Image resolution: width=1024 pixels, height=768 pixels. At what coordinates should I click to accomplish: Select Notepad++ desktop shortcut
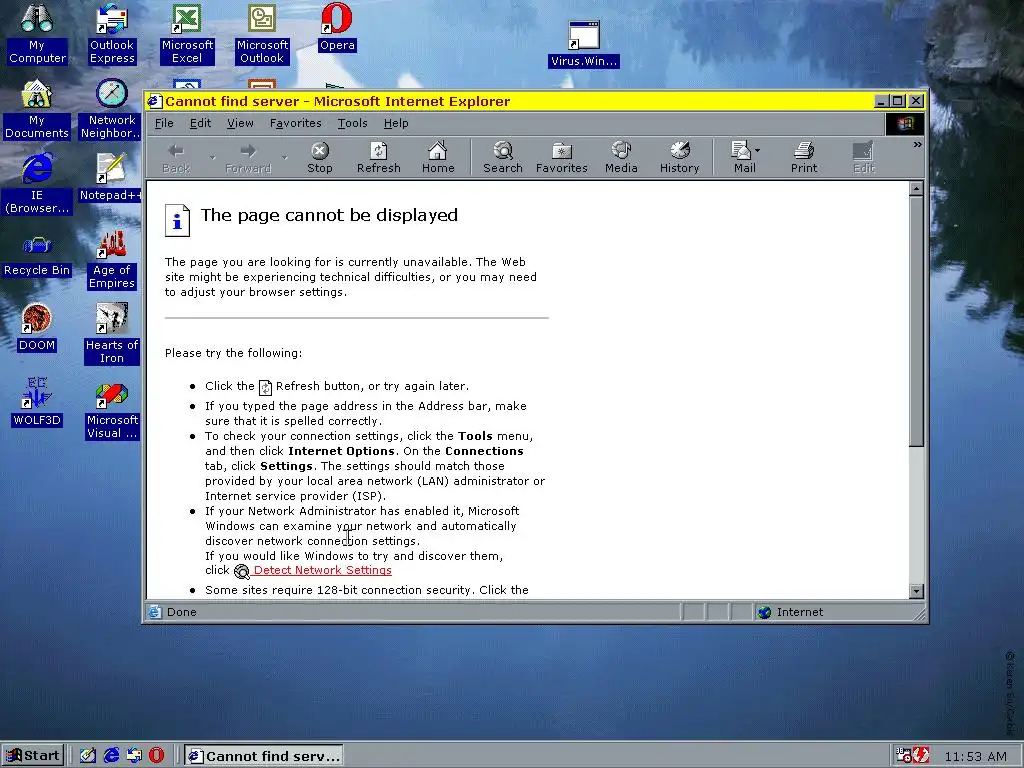click(x=111, y=178)
